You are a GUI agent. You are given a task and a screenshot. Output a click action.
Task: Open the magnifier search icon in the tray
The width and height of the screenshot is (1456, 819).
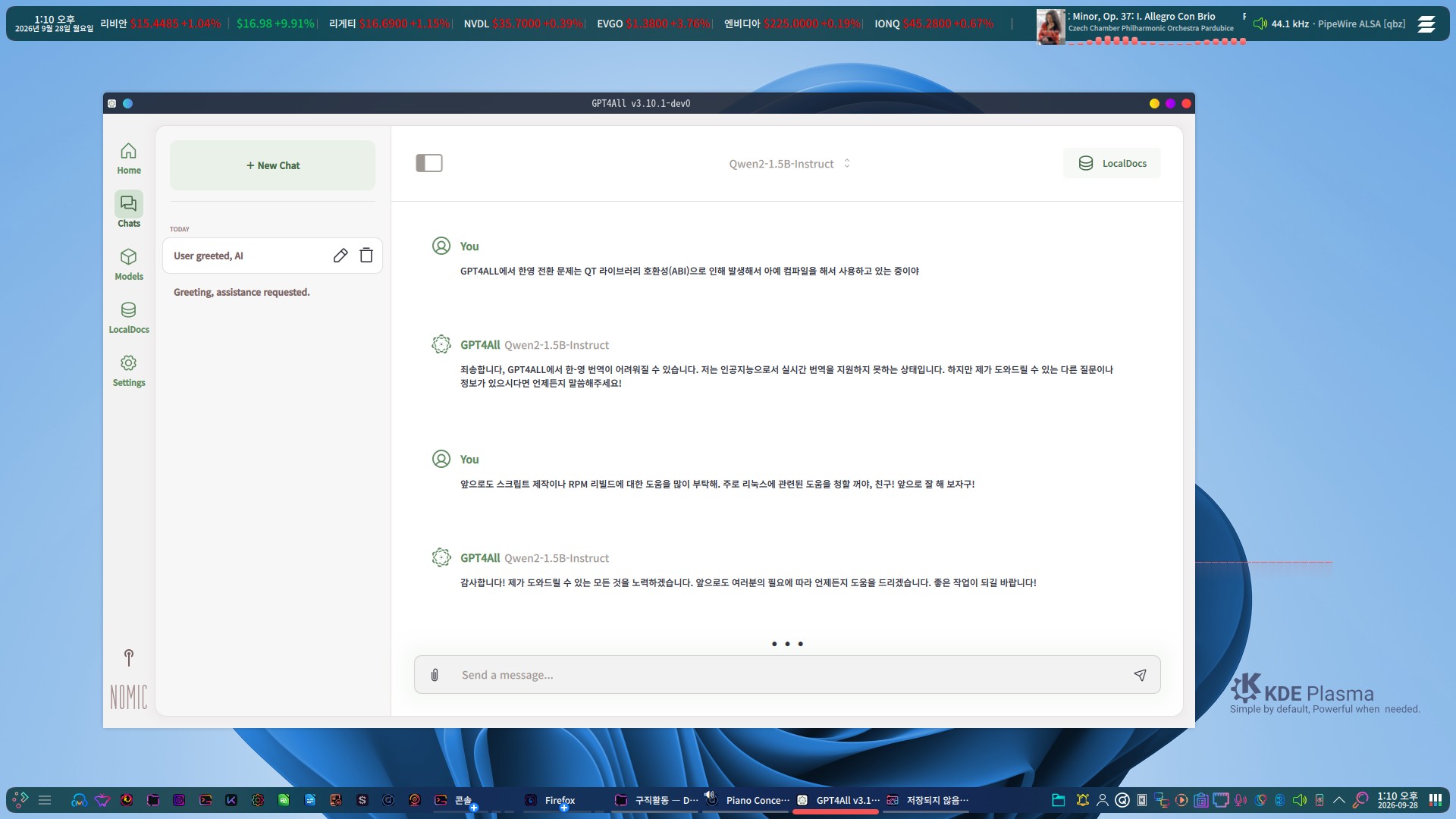click(x=1360, y=799)
